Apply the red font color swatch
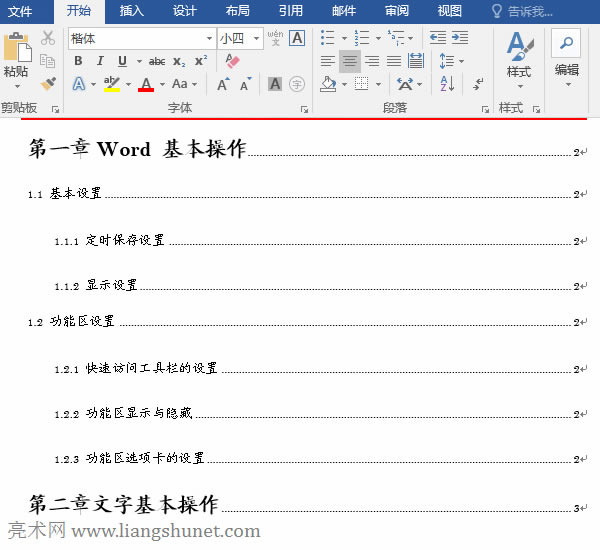The image size is (600, 550). [146, 84]
